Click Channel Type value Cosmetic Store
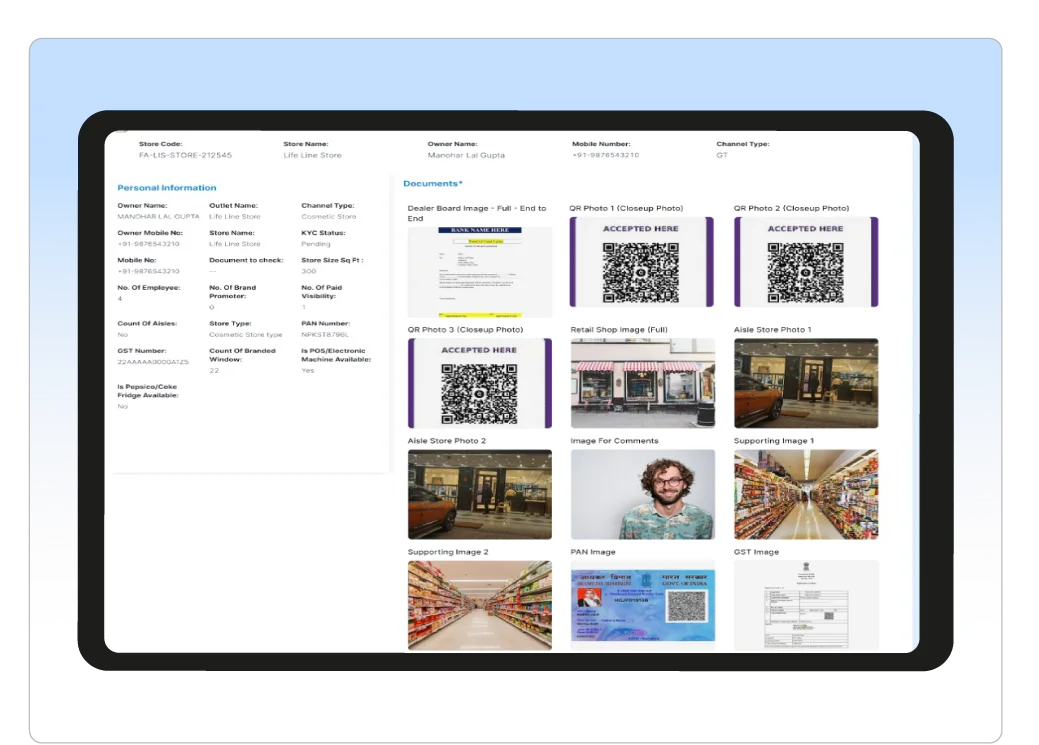This screenshot has width=1039, height=745. [x=329, y=217]
